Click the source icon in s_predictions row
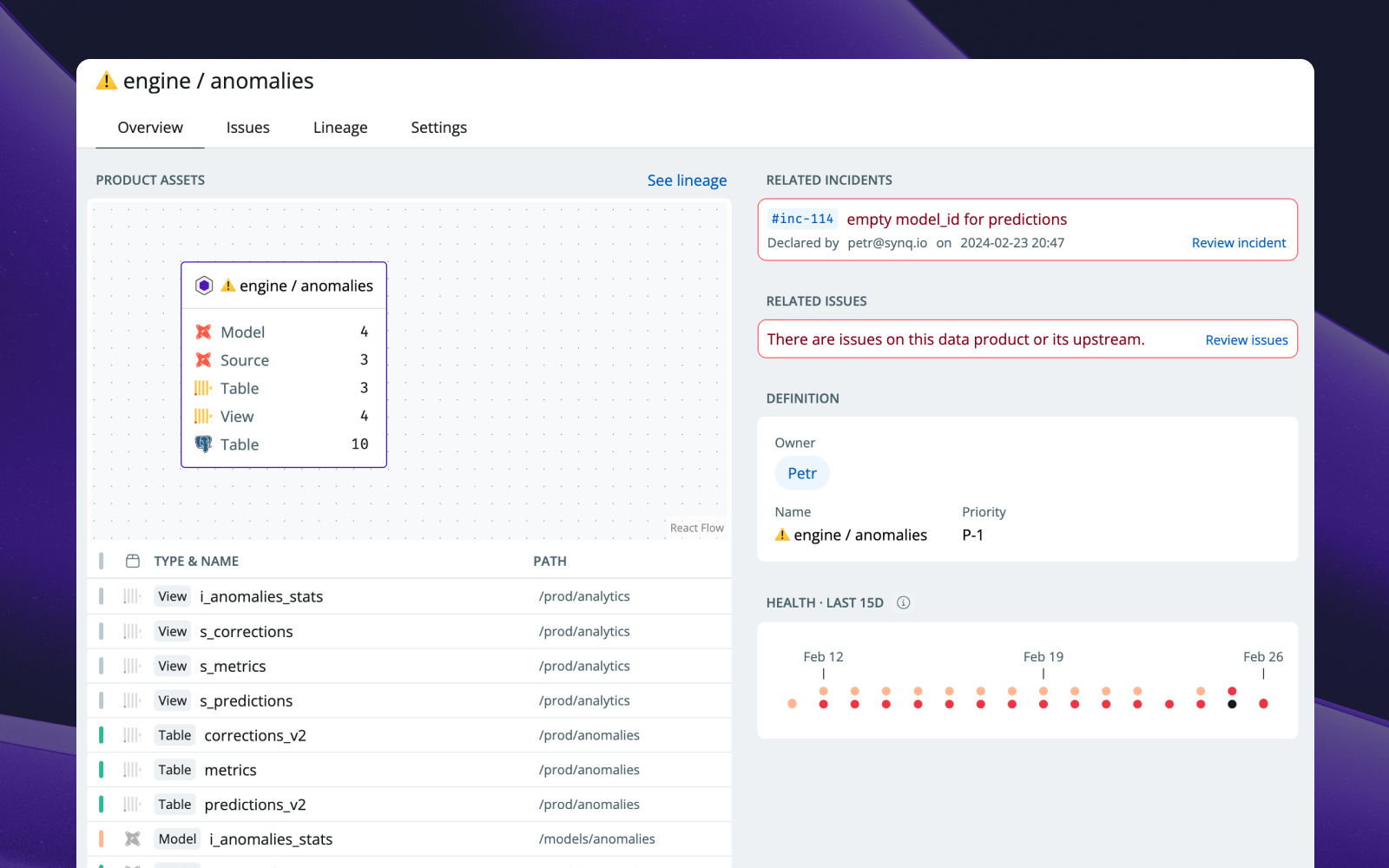Screen dimensions: 1389x868 point(132,700)
